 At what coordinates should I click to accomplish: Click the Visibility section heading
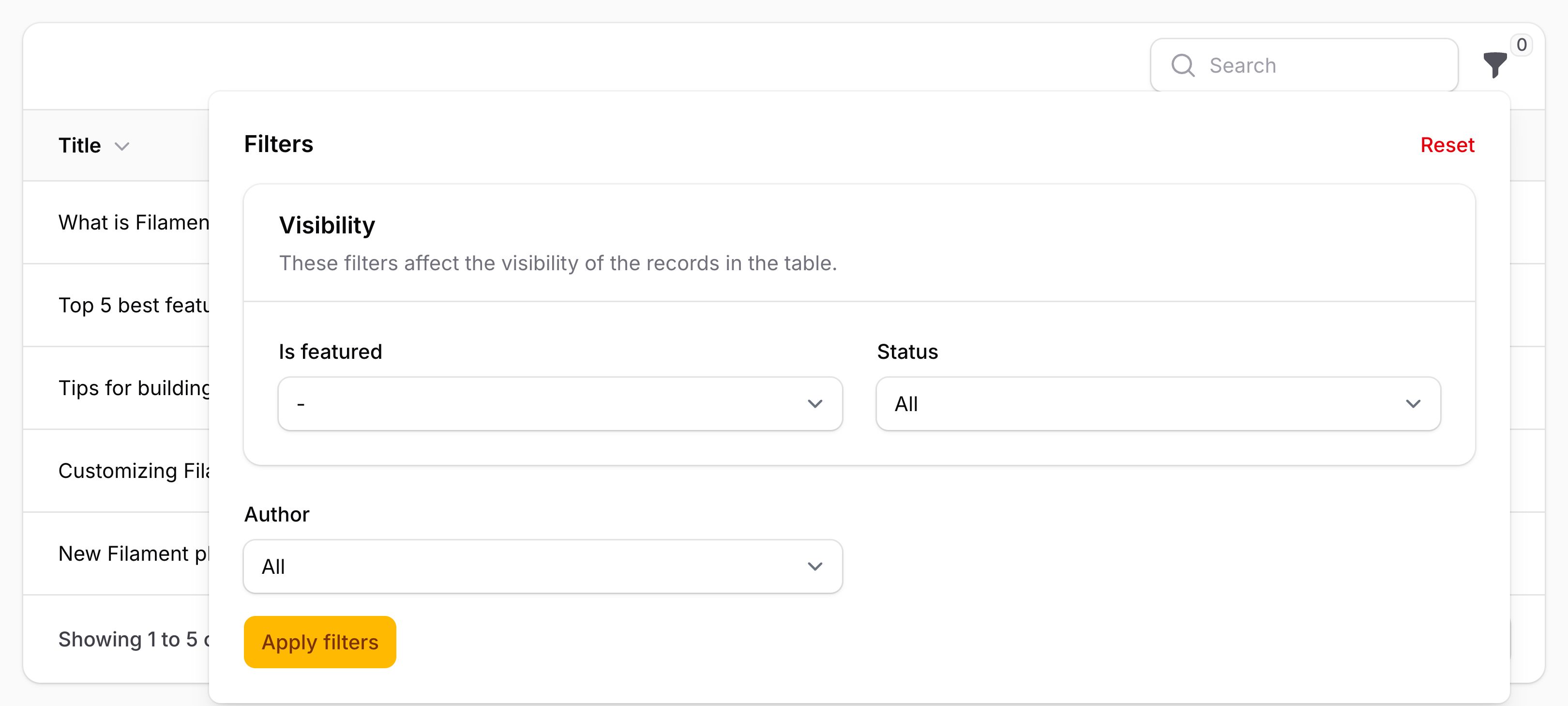pyautogui.click(x=327, y=225)
